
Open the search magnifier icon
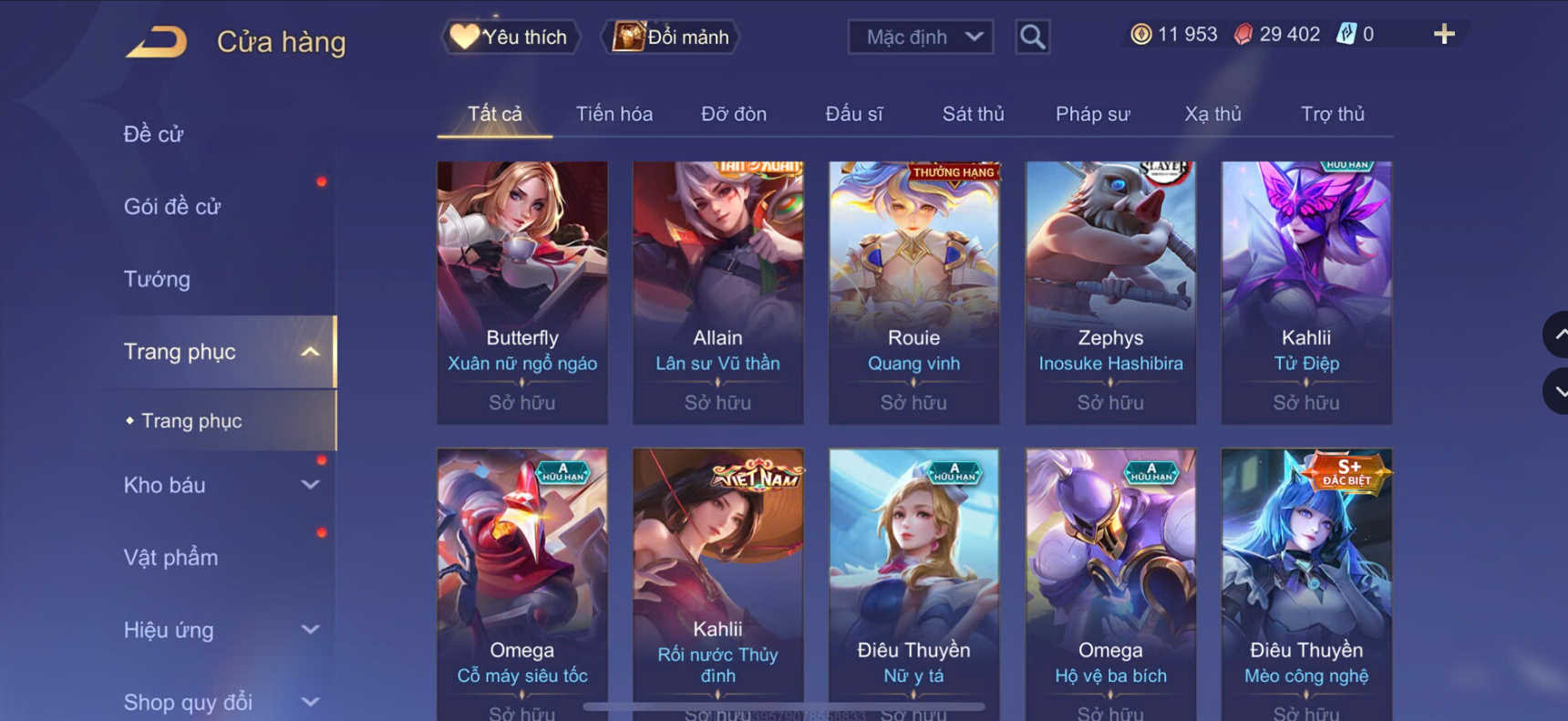tap(1032, 36)
